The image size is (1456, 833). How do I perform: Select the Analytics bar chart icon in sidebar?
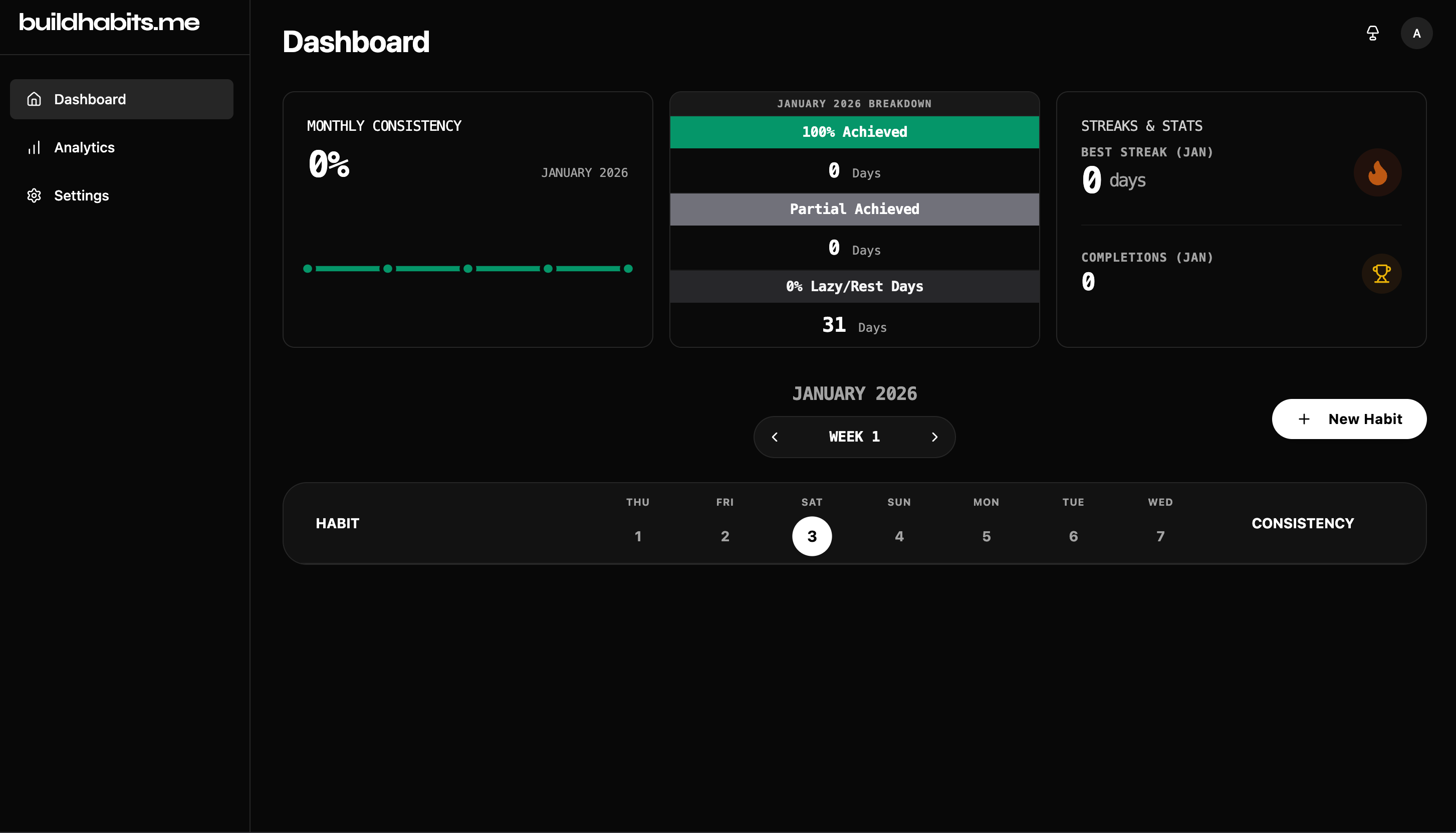(x=34, y=147)
